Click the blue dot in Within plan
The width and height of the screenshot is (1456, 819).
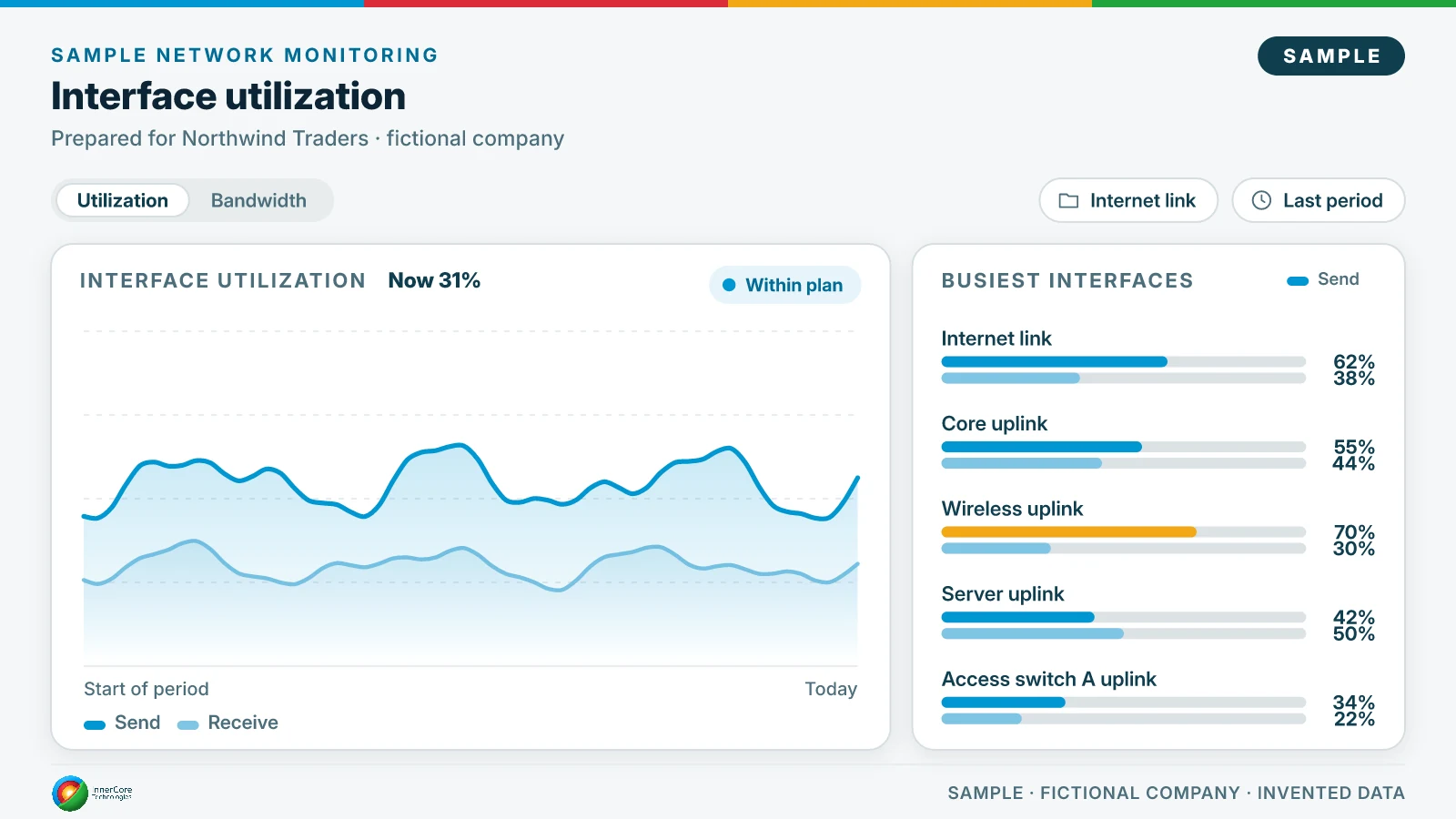pos(729,285)
